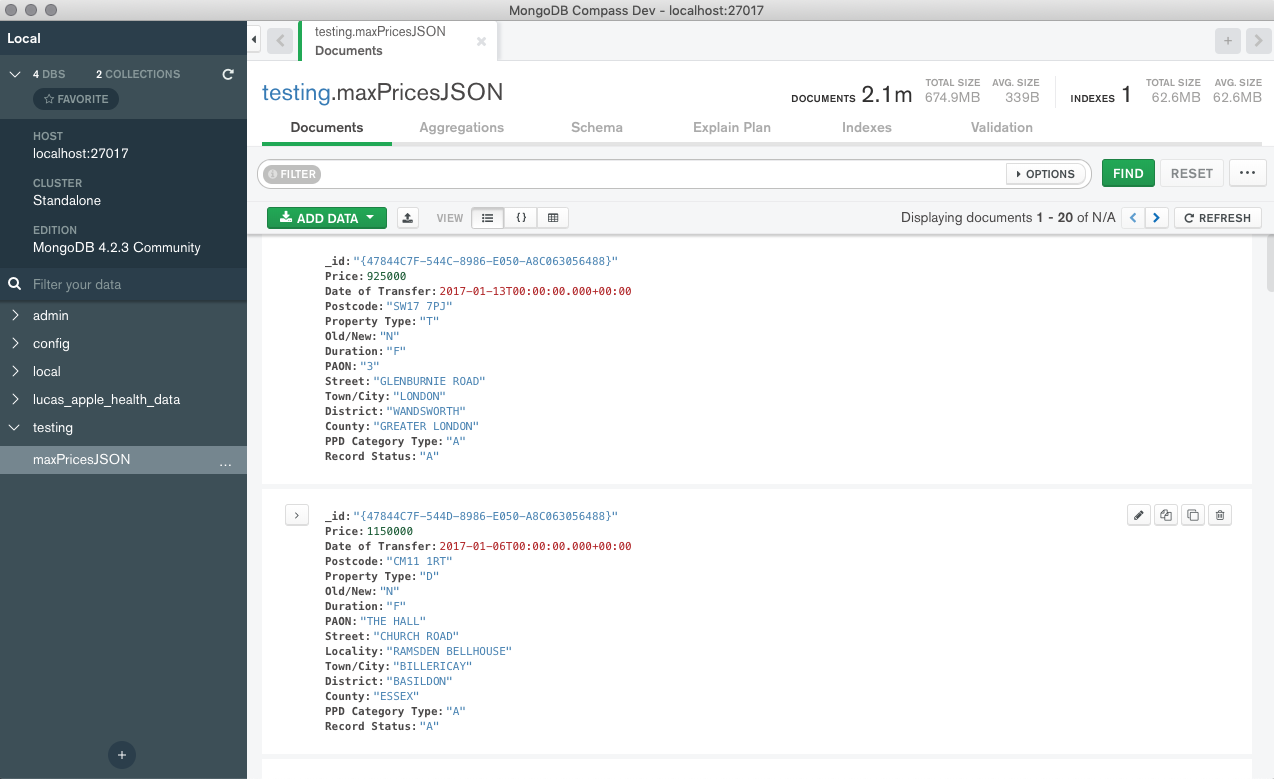Go to next page of documents
The height and width of the screenshot is (779, 1274).
1157,218
